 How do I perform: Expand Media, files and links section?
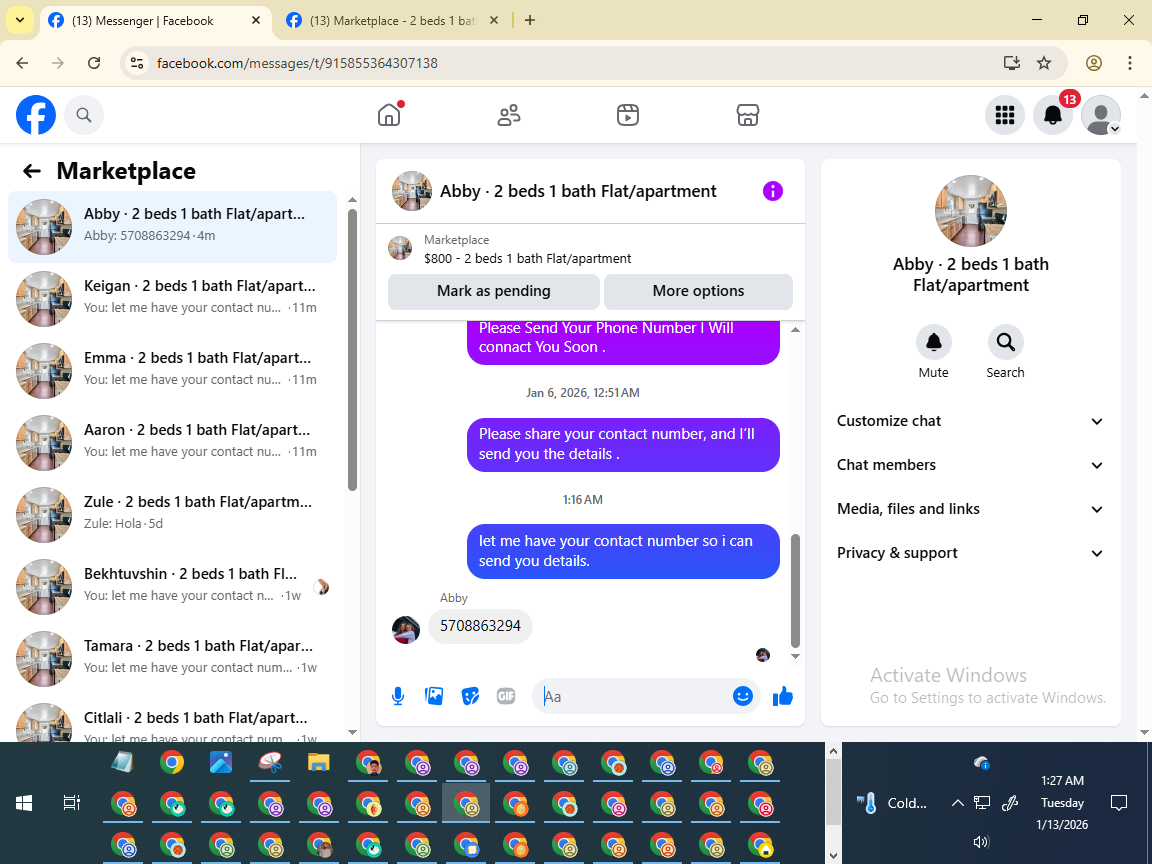click(971, 509)
